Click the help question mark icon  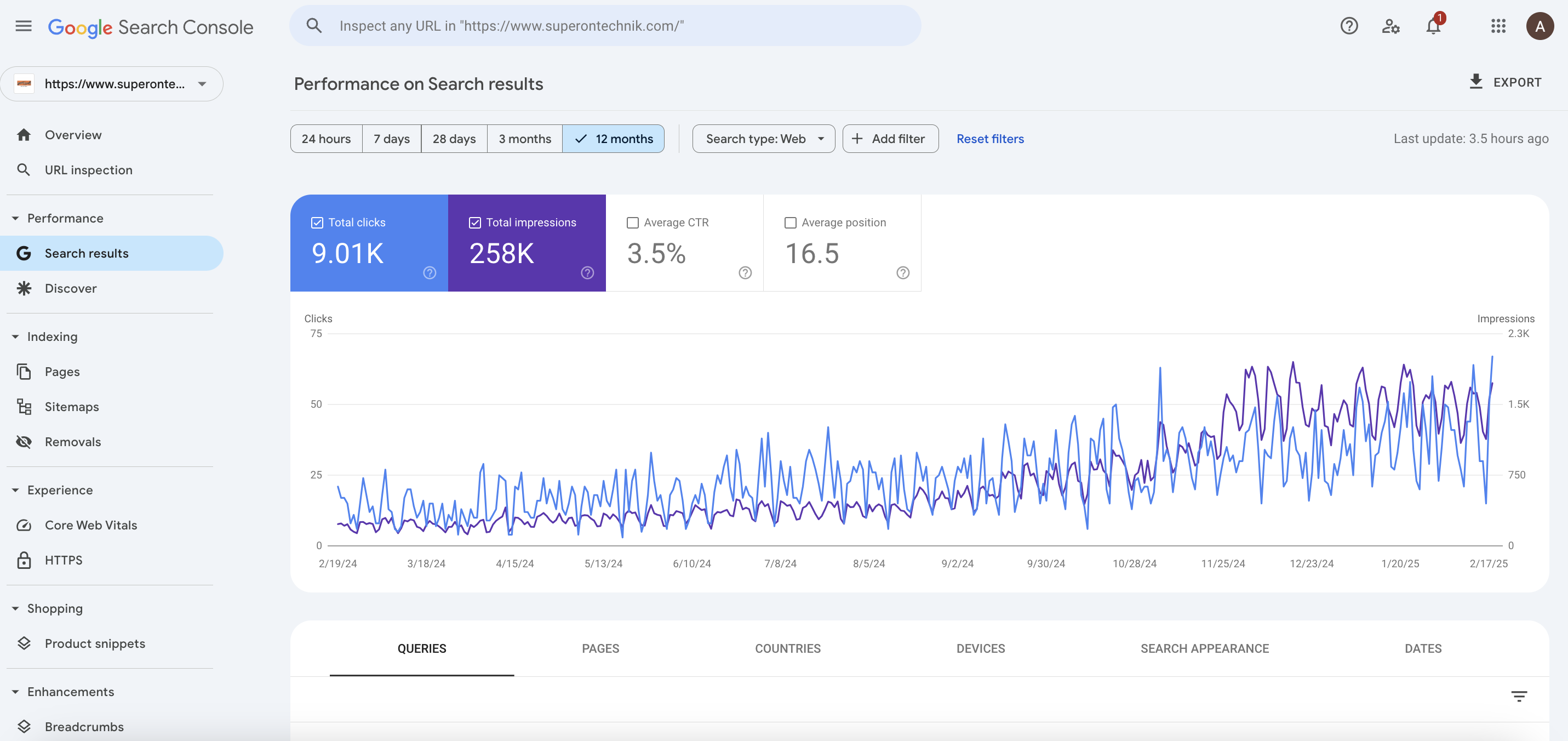[x=1349, y=26]
